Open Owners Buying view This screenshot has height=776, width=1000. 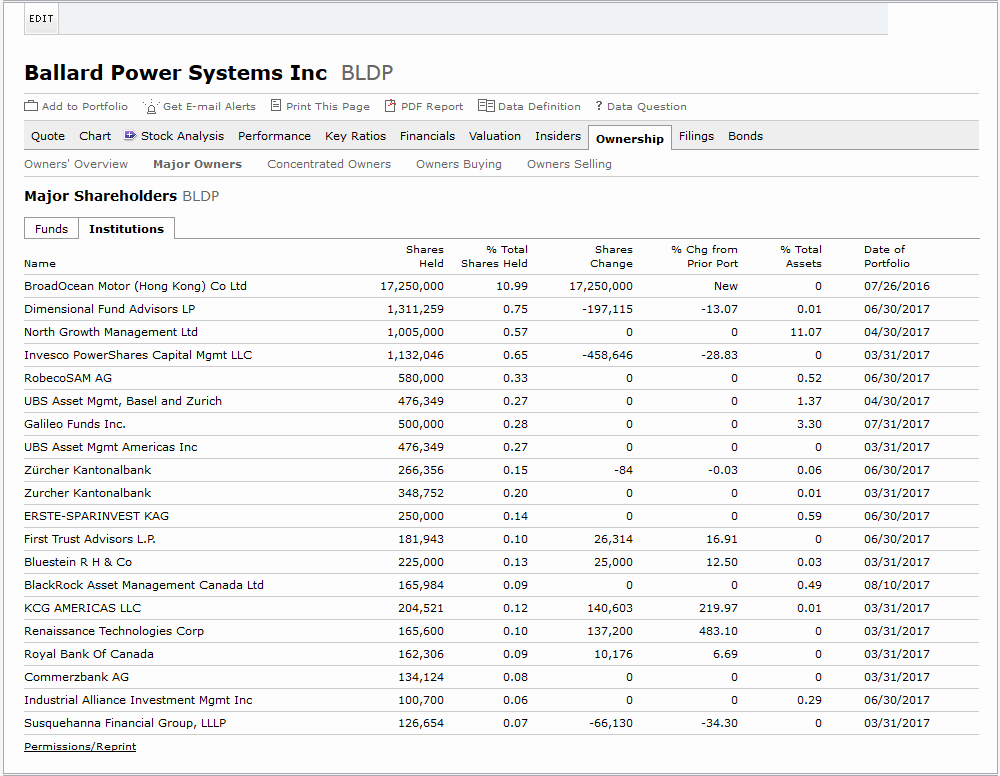(458, 163)
